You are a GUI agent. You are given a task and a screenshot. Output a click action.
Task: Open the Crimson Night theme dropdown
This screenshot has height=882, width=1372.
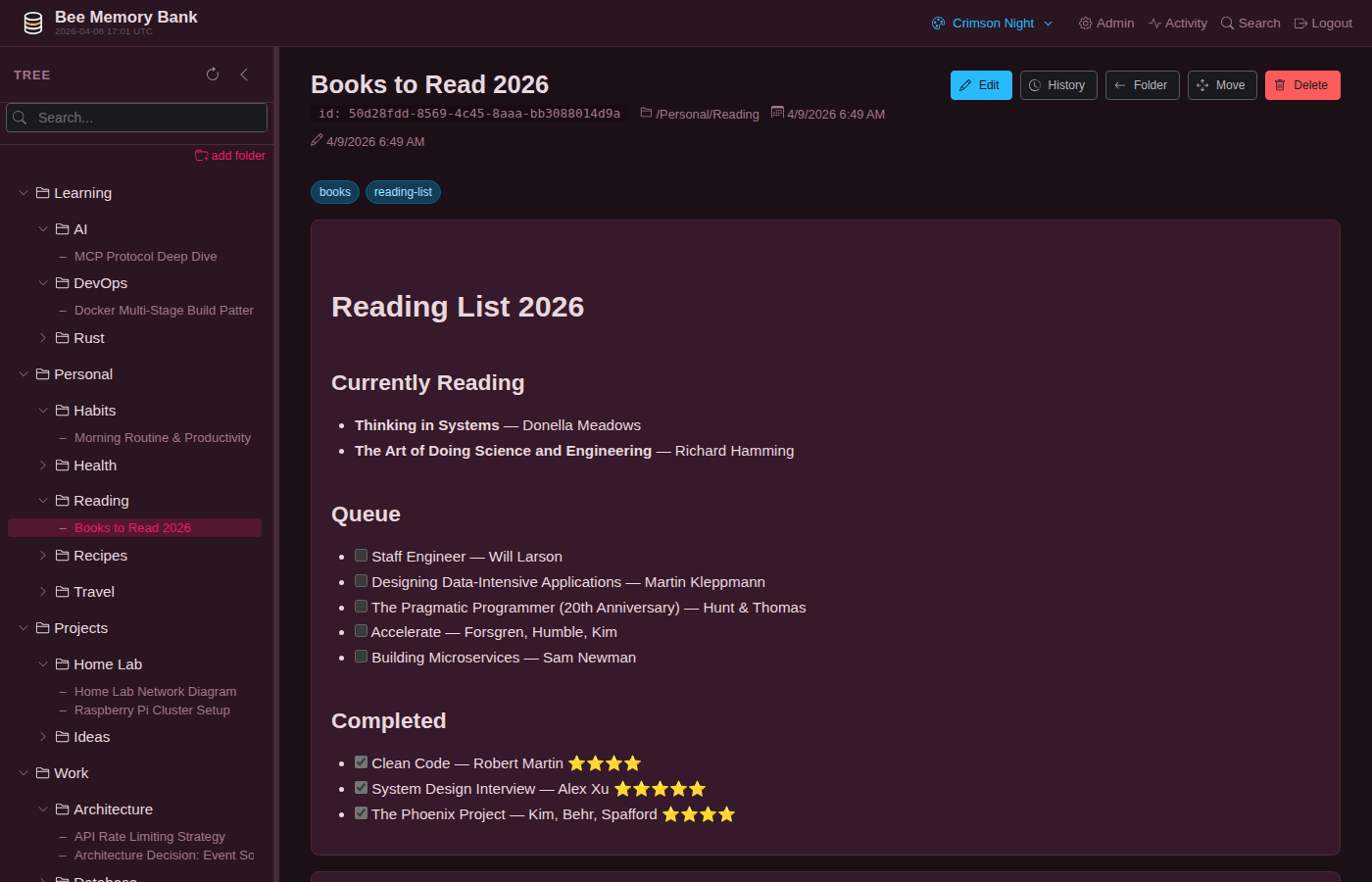992,24
